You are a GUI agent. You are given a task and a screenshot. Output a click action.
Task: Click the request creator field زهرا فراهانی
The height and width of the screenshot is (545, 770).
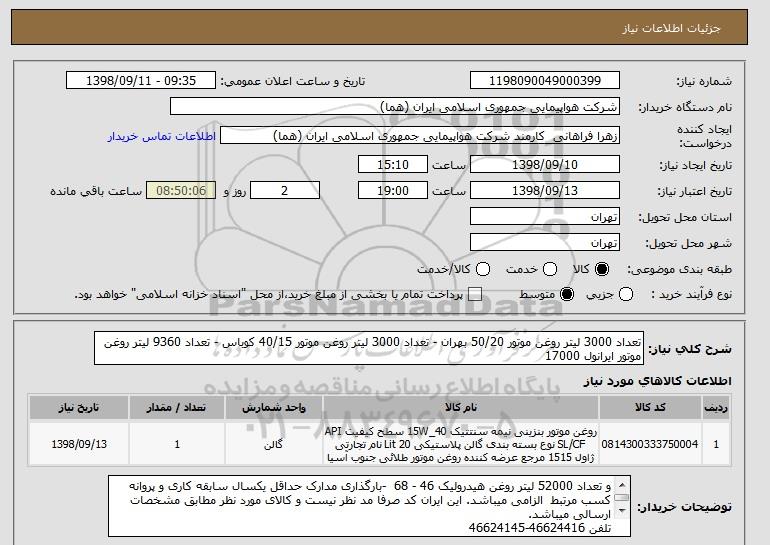[420, 136]
